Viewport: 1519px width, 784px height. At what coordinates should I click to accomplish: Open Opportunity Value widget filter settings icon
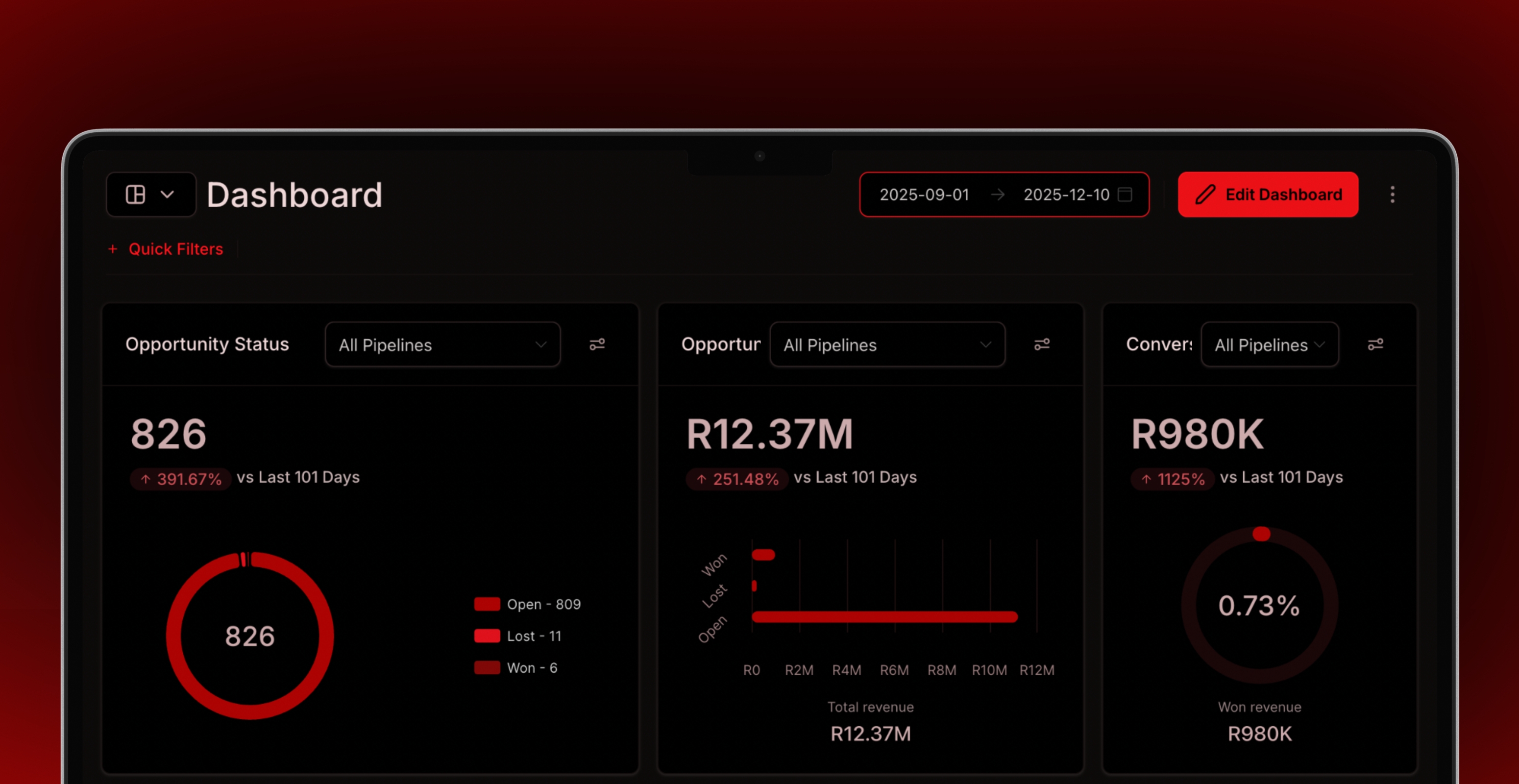pos(1041,344)
